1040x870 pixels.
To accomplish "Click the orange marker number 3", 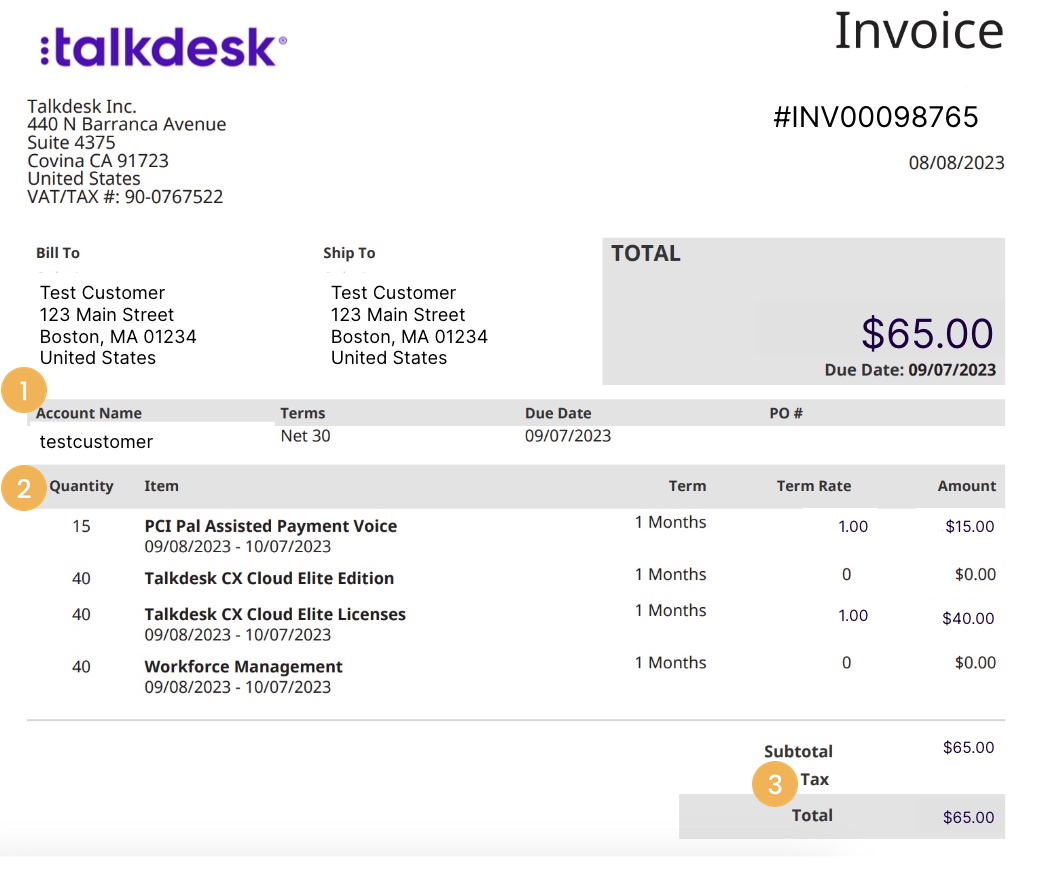I will (x=775, y=784).
